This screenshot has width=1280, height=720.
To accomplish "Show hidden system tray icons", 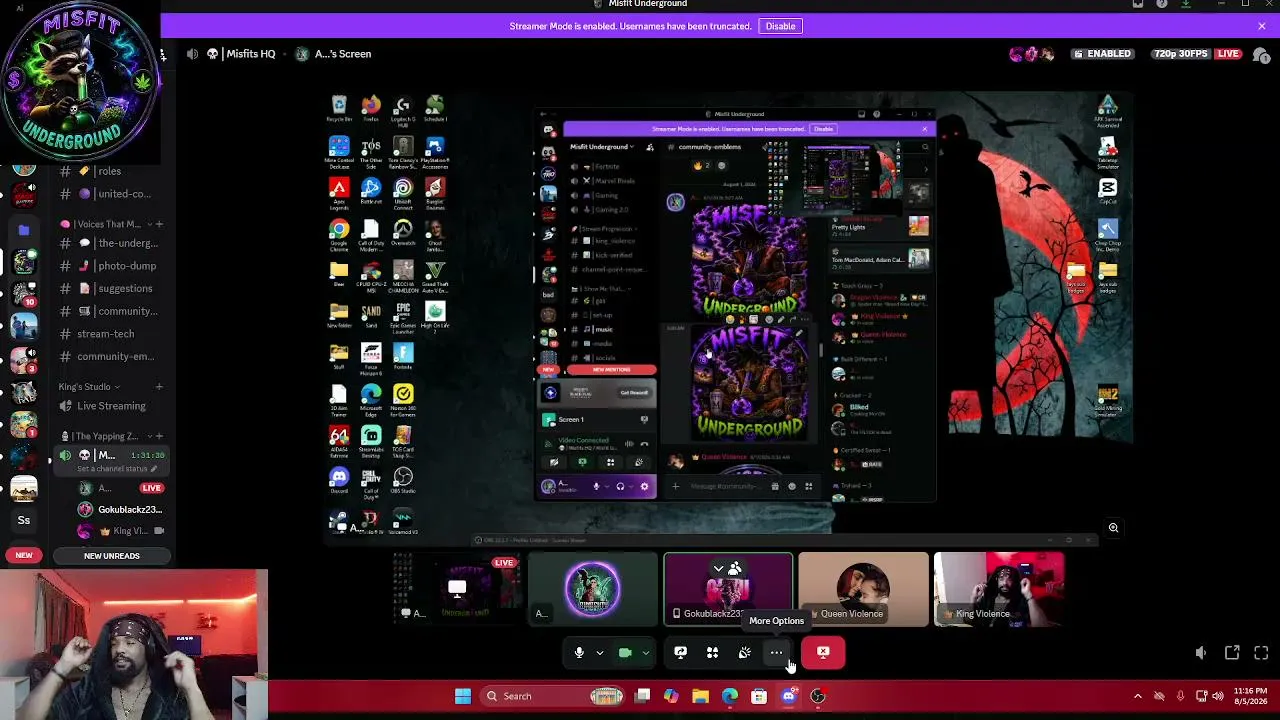I will (1137, 696).
